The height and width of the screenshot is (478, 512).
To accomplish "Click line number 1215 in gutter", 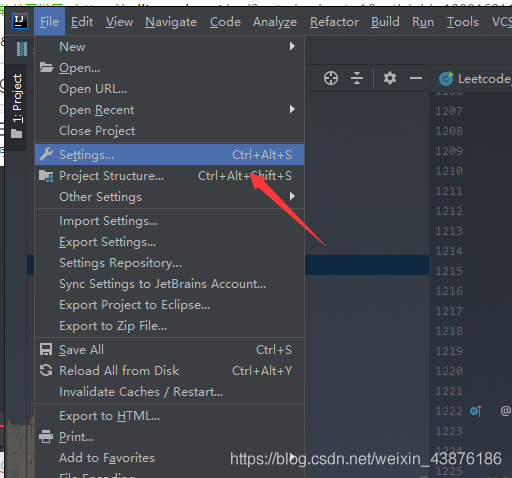I will [x=449, y=271].
